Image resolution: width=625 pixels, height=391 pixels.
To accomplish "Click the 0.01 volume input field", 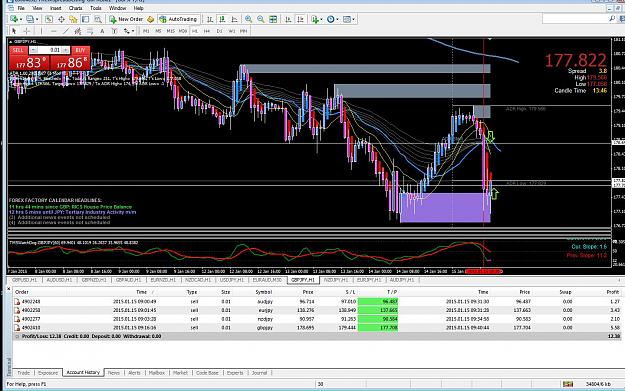I will coord(50,50).
